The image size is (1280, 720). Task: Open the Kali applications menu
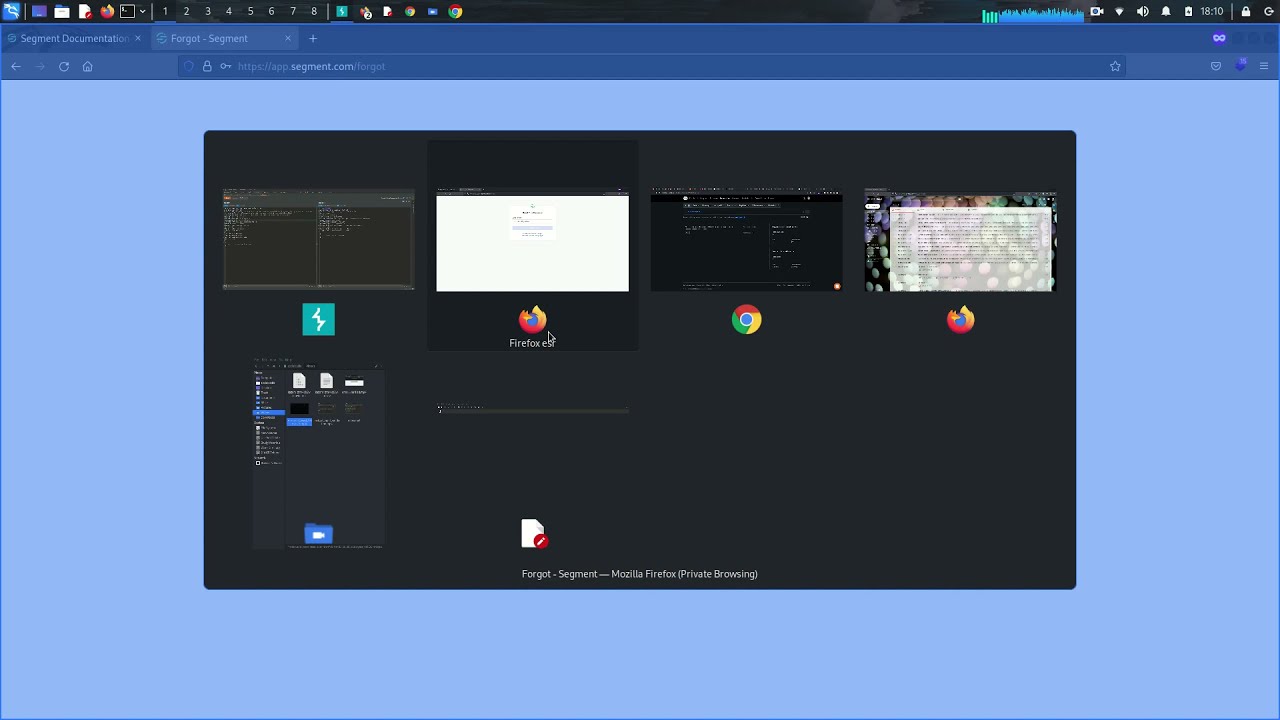pos(11,11)
